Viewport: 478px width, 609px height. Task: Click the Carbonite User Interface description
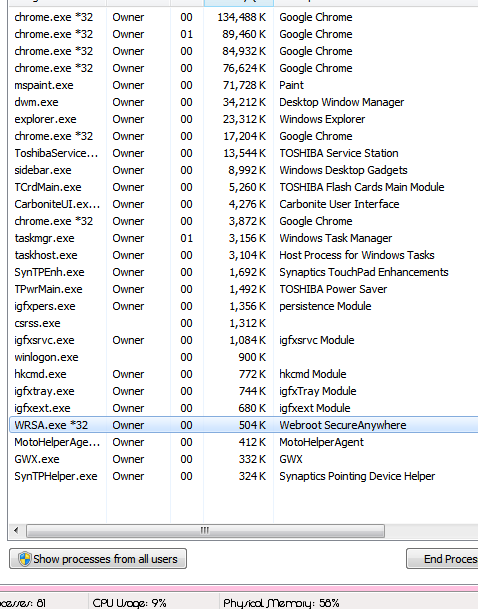[339, 204]
